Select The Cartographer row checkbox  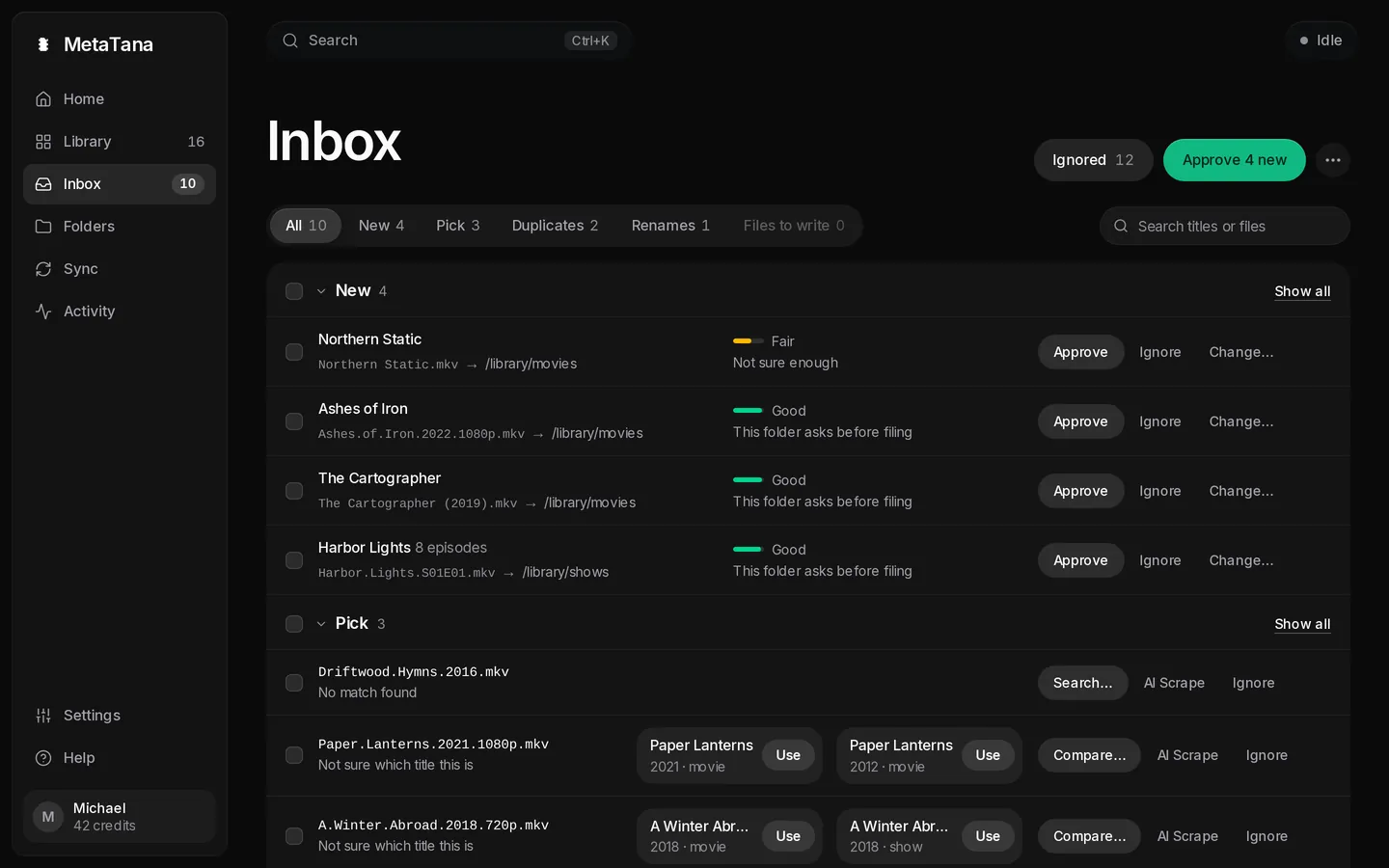coord(294,491)
